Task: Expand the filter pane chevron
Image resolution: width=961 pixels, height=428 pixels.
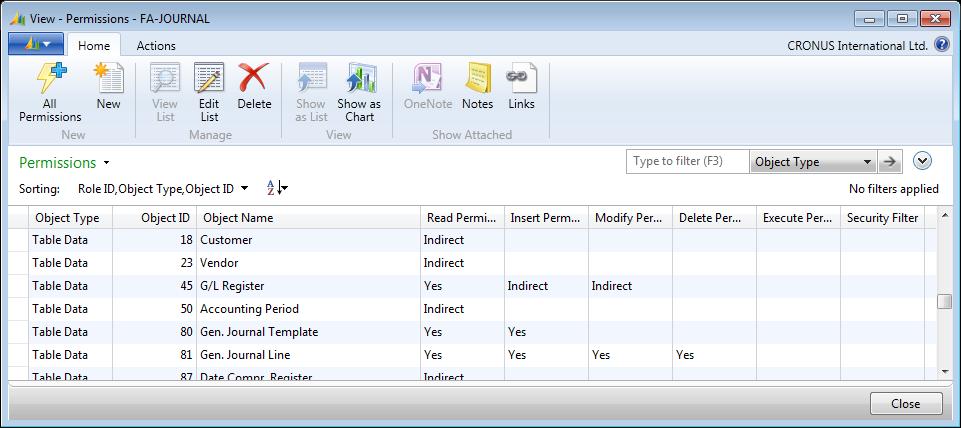Action: 922,161
